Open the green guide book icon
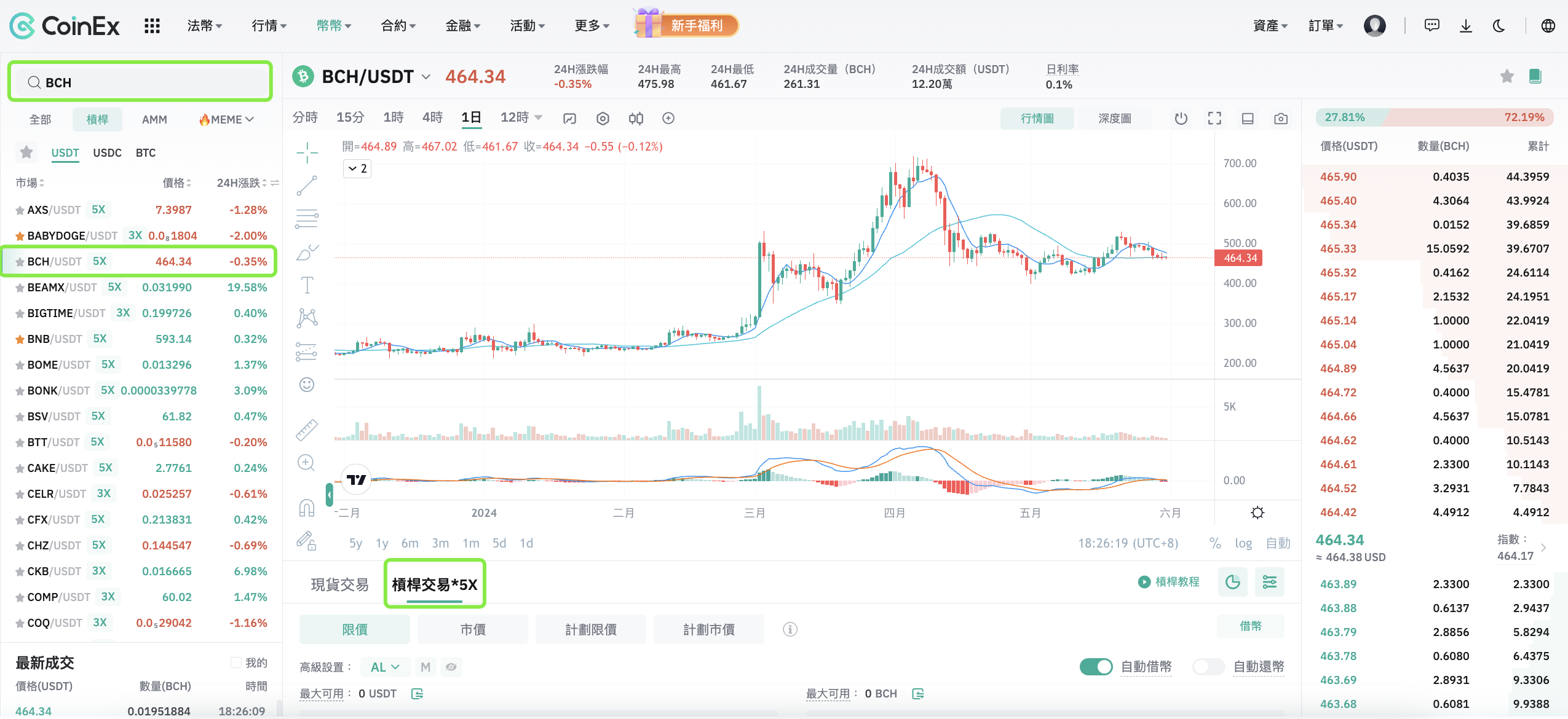Viewport: 1568px width, 719px height. [x=1535, y=76]
